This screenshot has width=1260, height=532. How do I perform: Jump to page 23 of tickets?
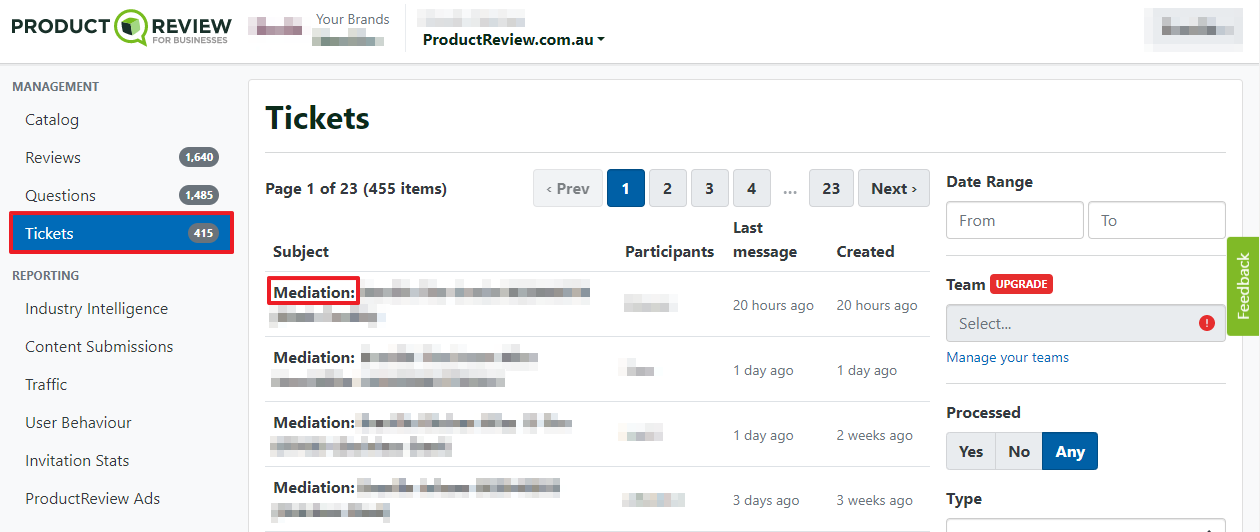tap(831, 188)
